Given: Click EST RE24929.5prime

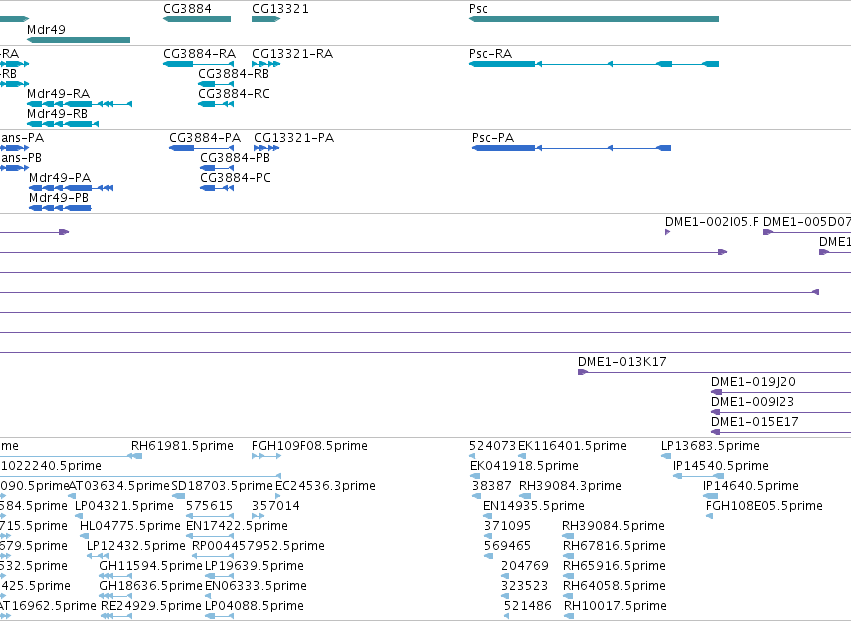Looking at the screenshot, I should pos(151,607).
